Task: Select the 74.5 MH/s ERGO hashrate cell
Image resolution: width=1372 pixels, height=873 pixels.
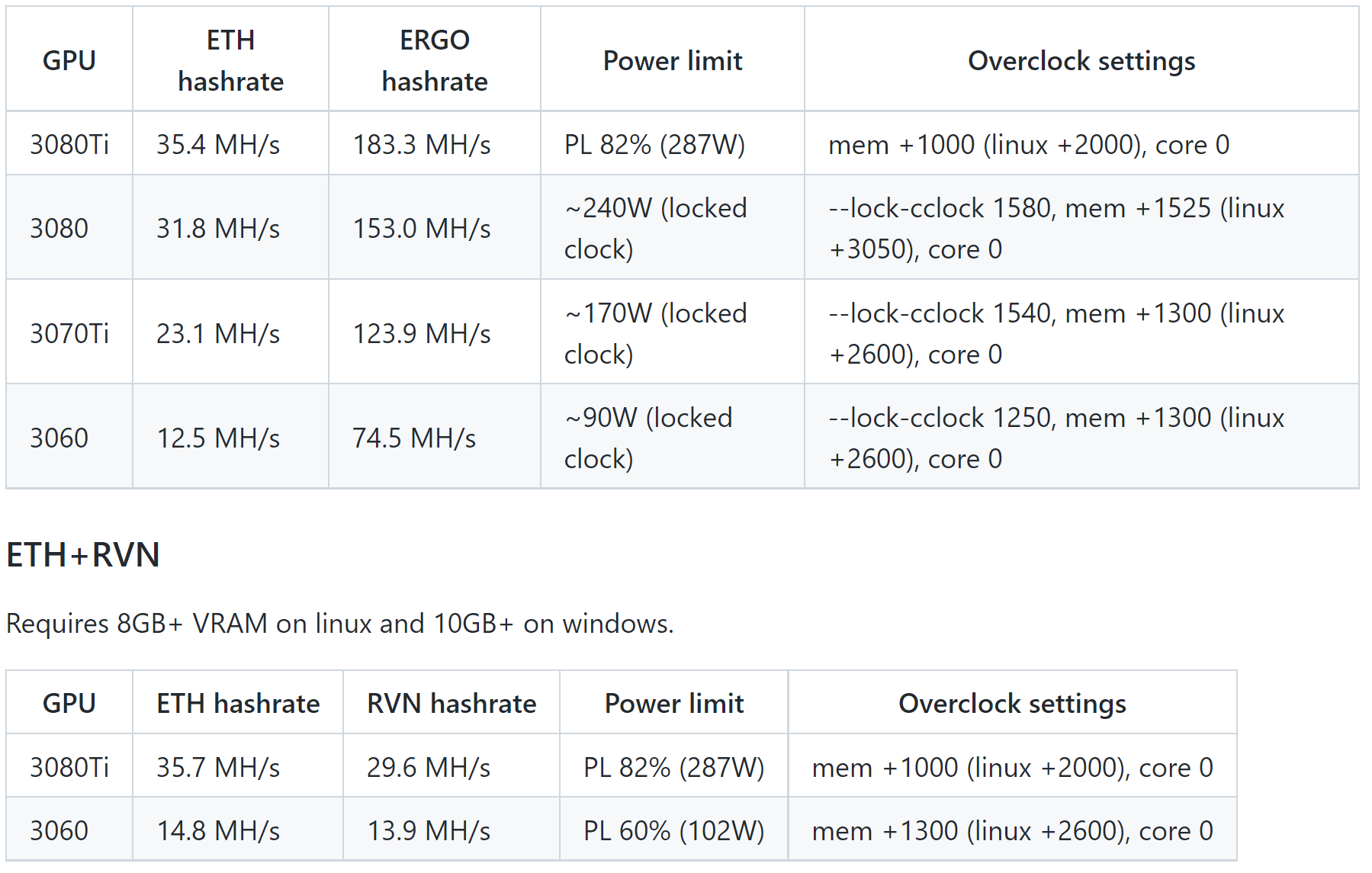Action: (435, 438)
